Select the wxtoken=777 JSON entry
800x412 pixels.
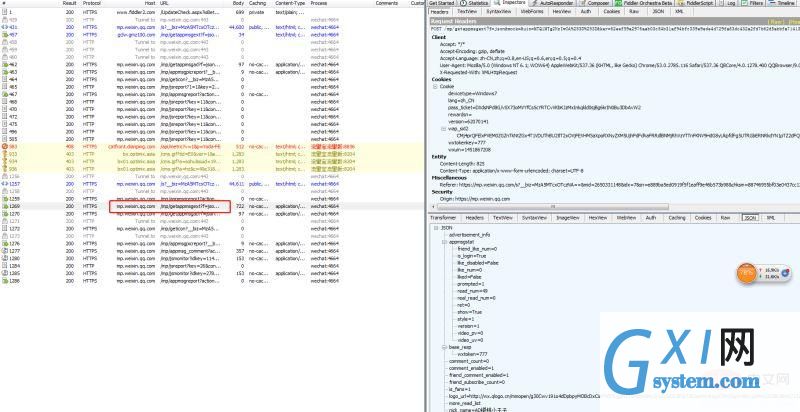(x=472, y=354)
